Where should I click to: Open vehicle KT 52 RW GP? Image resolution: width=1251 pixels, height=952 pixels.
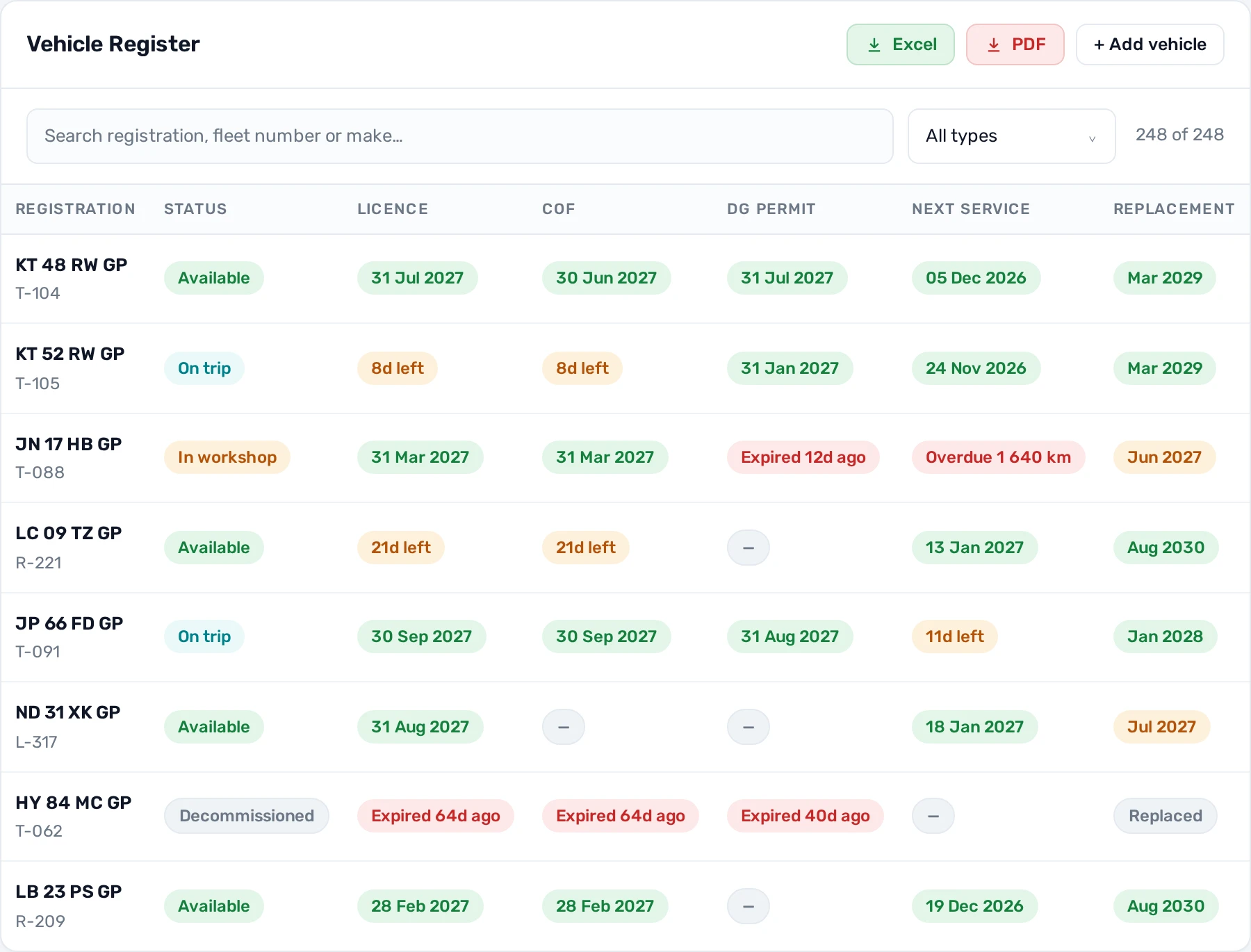tap(69, 354)
